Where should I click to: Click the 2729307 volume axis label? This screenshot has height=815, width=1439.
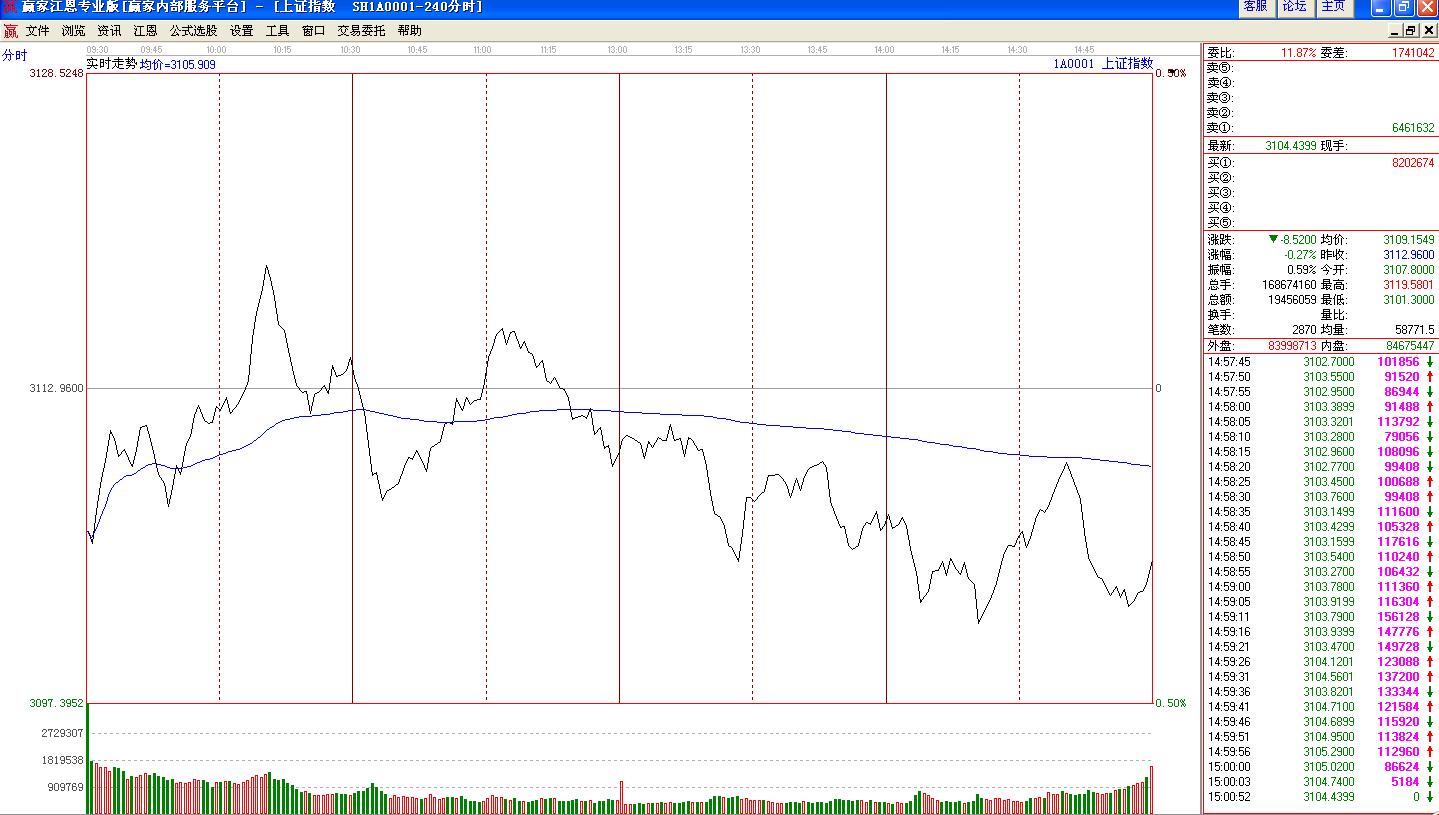(62, 733)
